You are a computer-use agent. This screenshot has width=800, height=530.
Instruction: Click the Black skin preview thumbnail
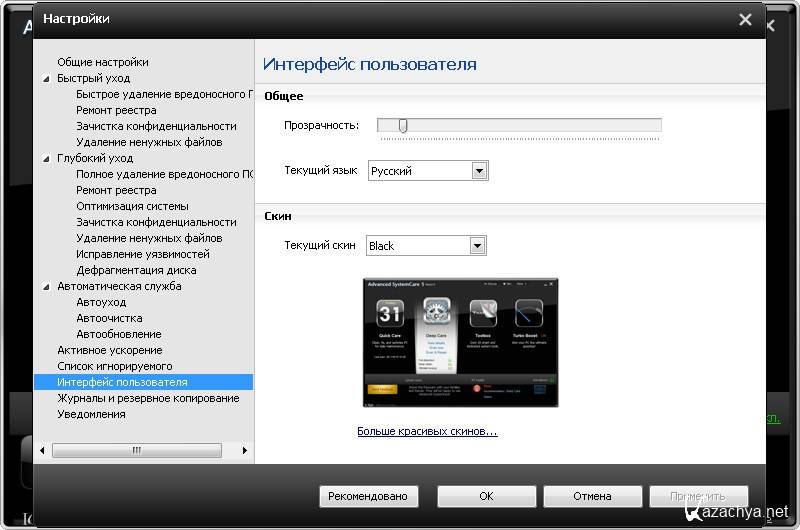(x=460, y=343)
